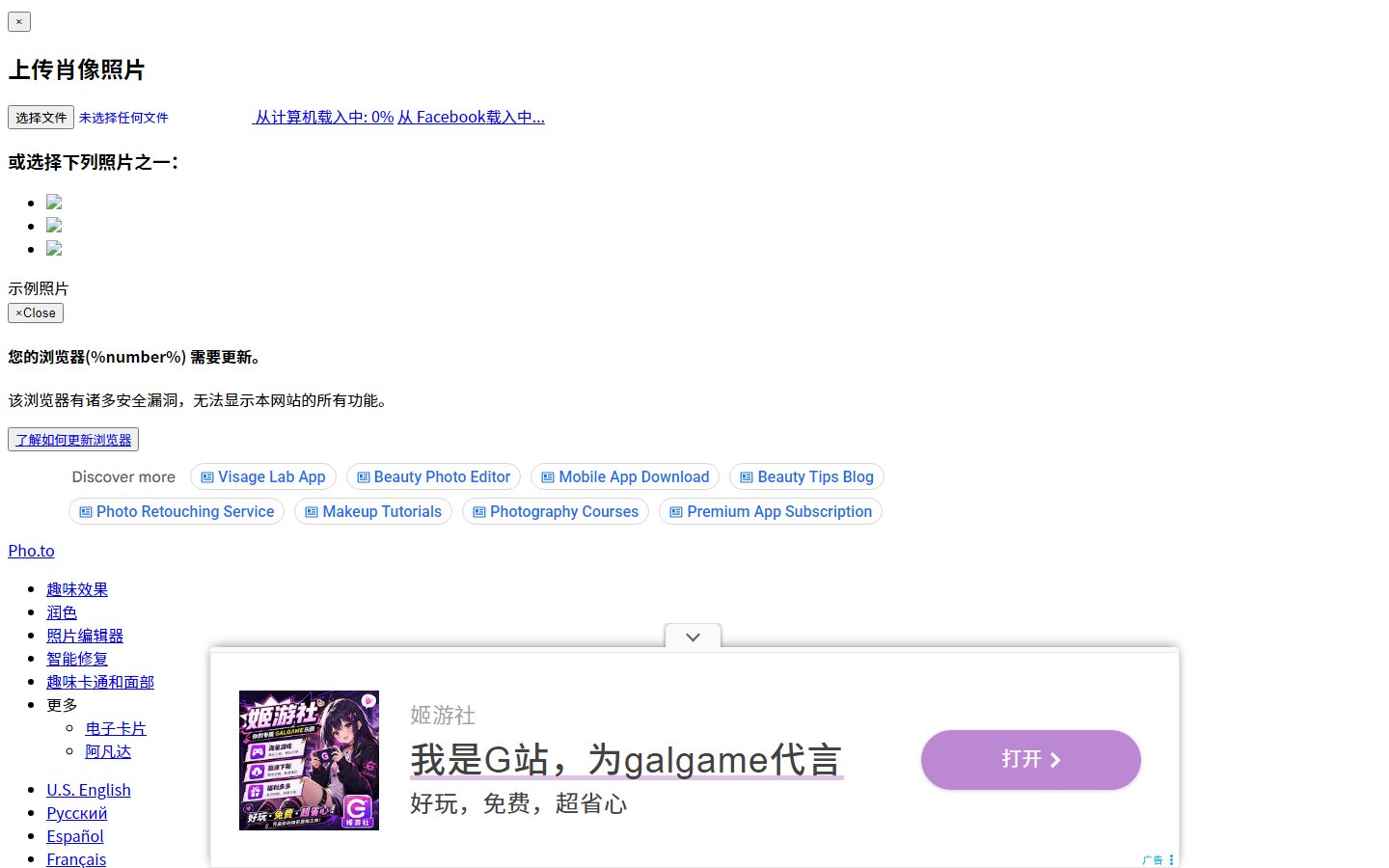Switch language to U.S. English
Viewport: 1389px width, 868px height.
coord(89,790)
